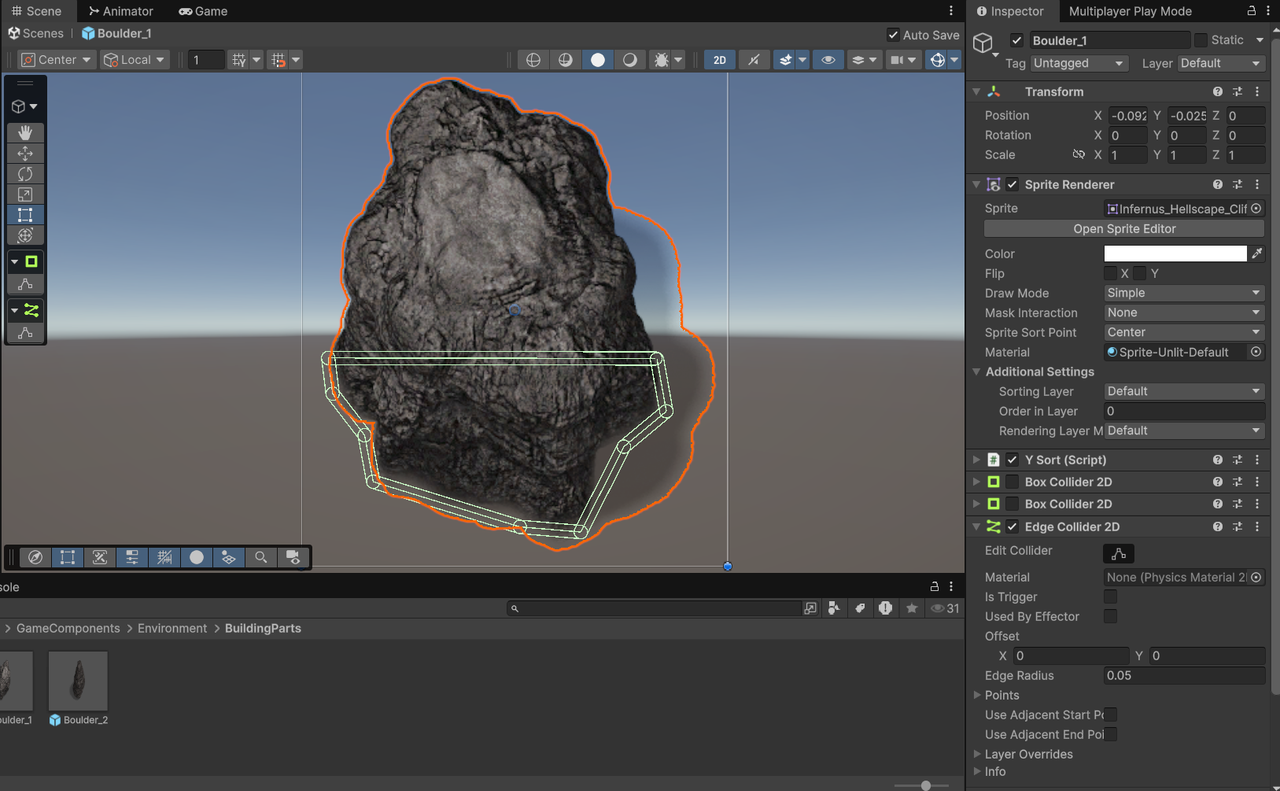The height and width of the screenshot is (791, 1280).
Task: Open the Multiplayer Play Mode tab
Action: click(x=1130, y=11)
